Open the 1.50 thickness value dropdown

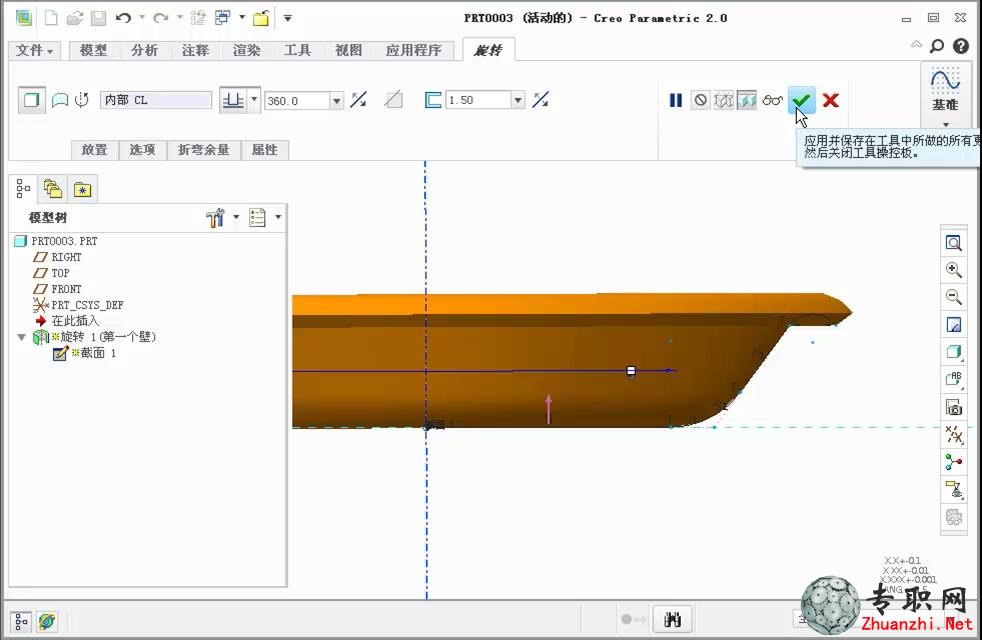518,100
